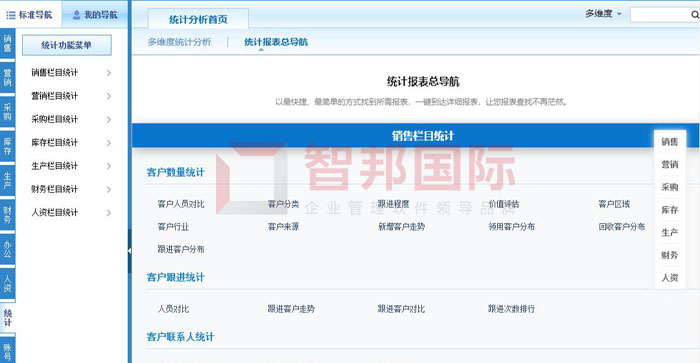
Task: Open the 回收客户分布 report
Action: point(622,227)
